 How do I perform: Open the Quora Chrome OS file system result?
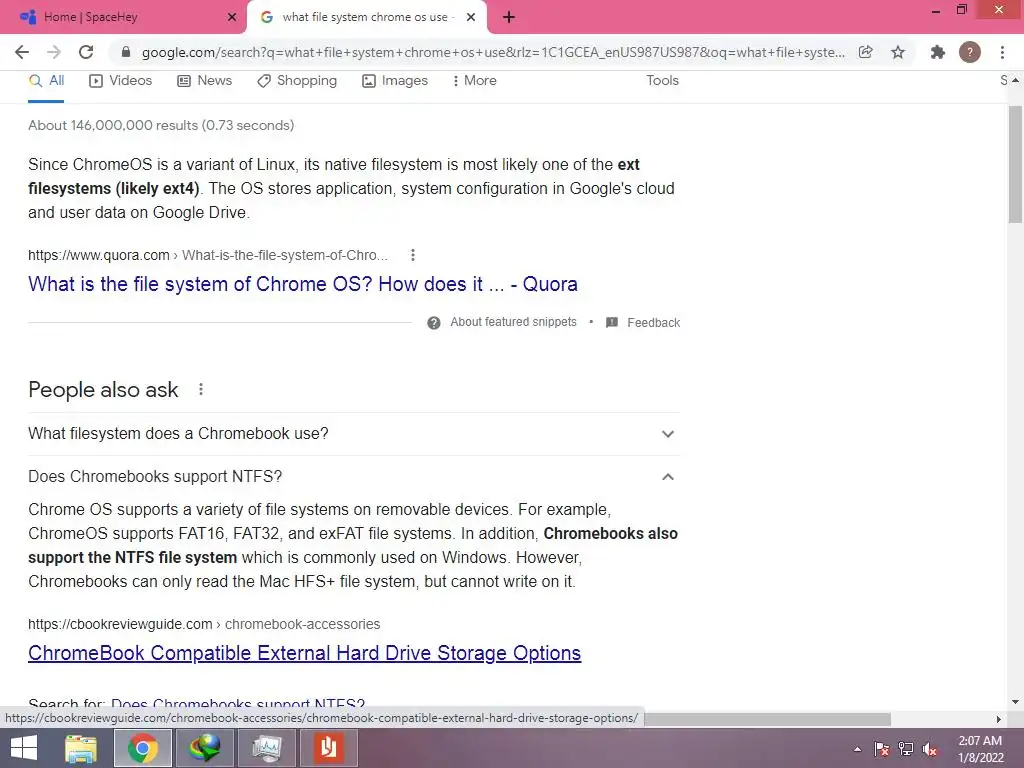point(303,284)
